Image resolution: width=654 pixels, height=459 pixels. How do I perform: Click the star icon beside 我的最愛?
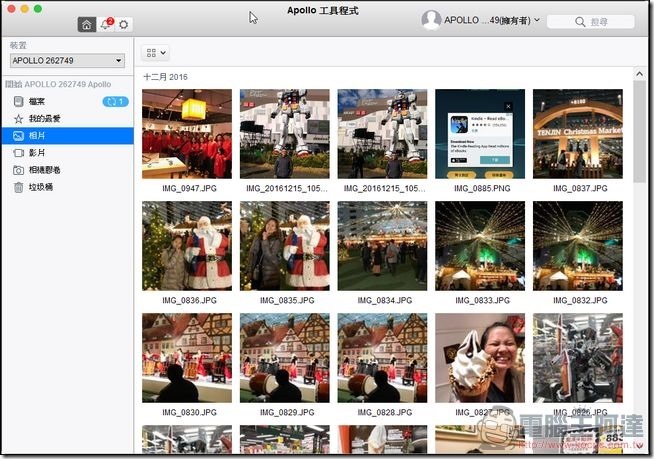click(18, 119)
